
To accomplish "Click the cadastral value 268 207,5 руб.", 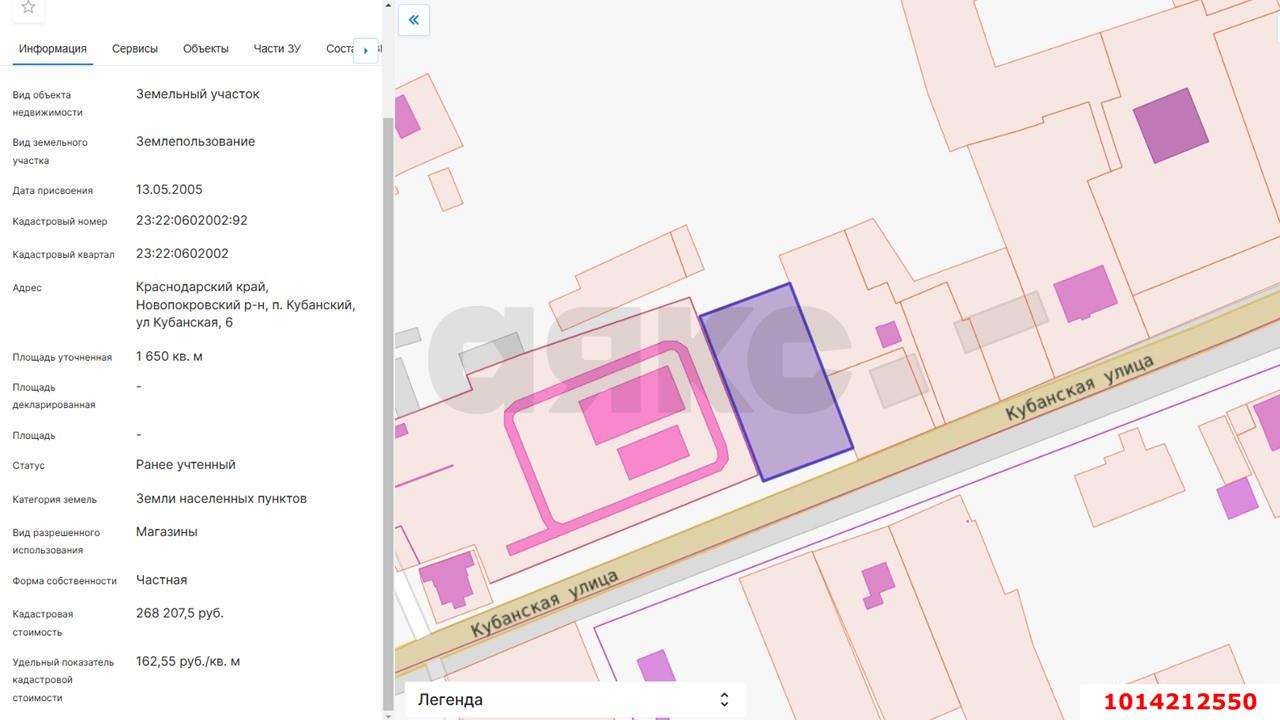I will [180, 613].
